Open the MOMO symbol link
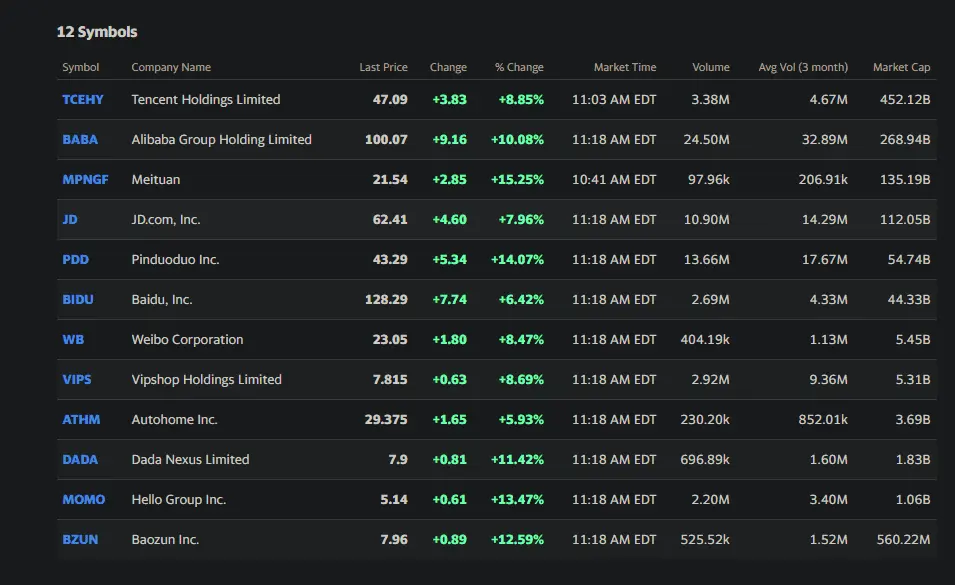The width and height of the screenshot is (955, 585). tap(83, 500)
